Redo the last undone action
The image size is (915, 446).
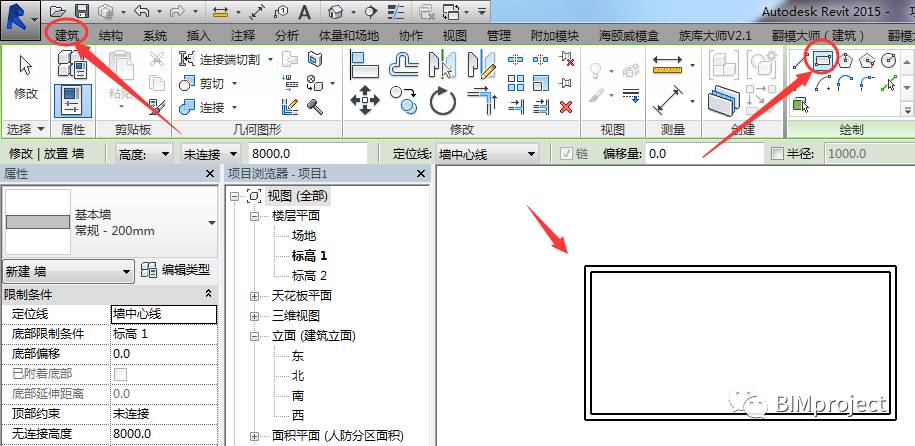pos(177,11)
